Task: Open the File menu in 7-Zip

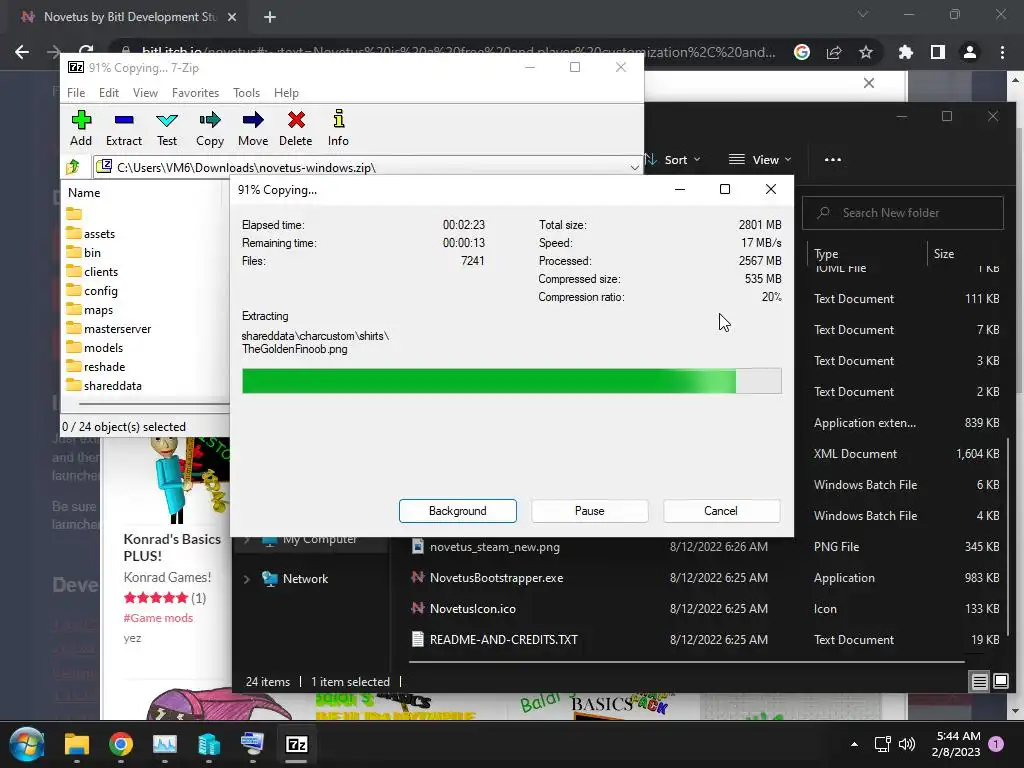Action: [76, 93]
